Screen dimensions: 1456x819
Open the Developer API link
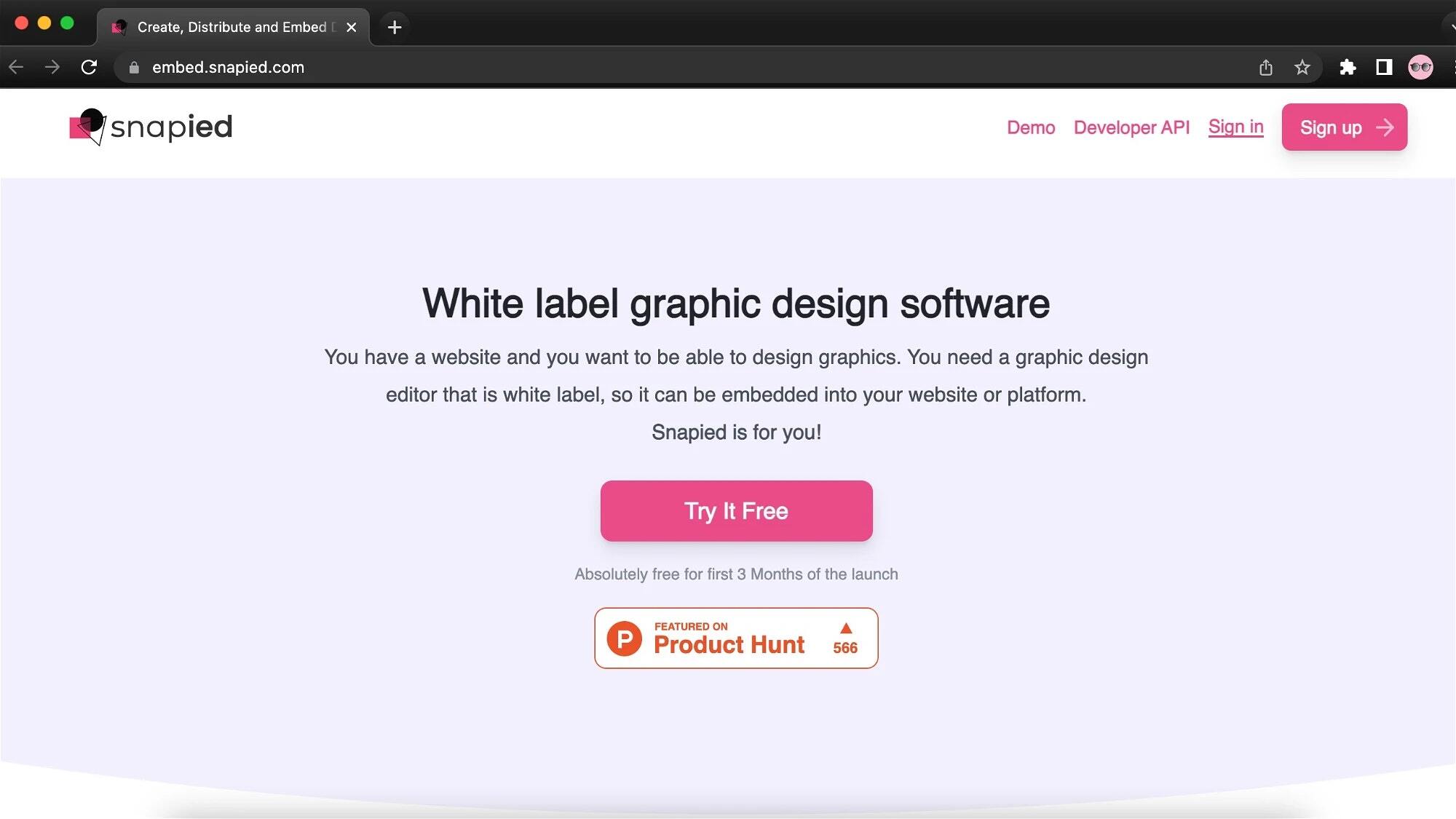[1131, 127]
